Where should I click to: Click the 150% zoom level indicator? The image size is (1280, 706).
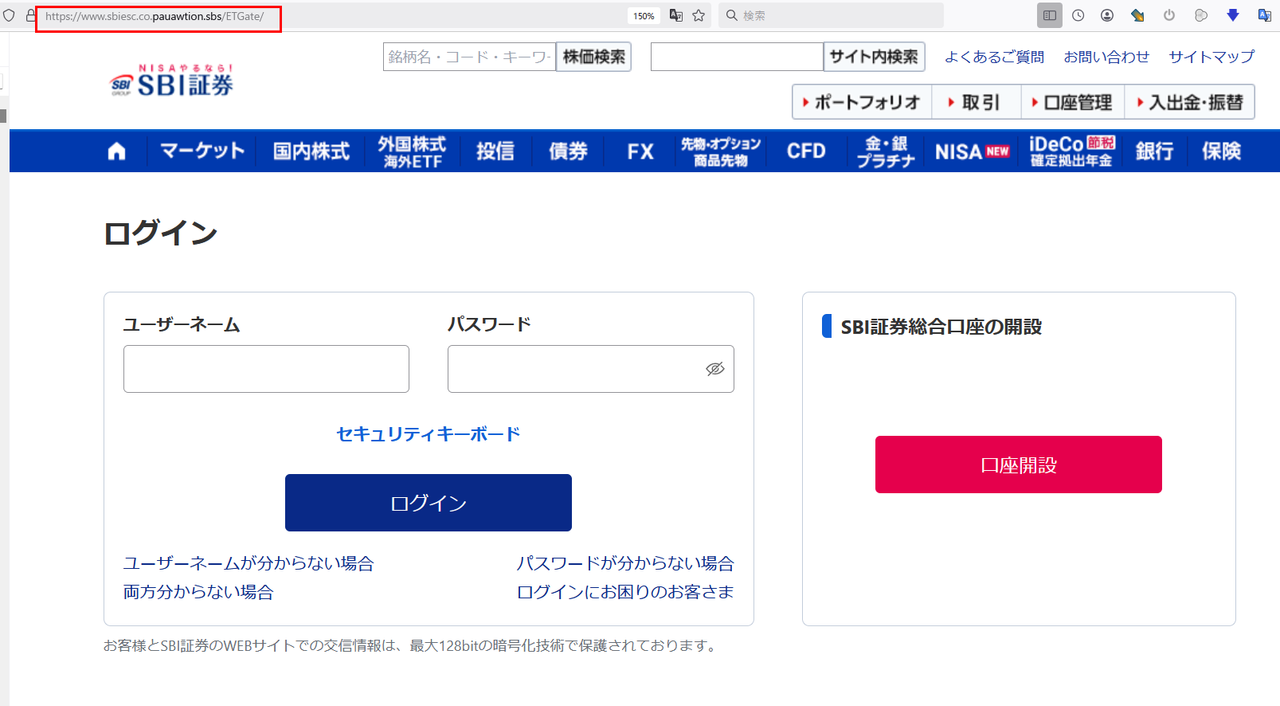[643, 16]
